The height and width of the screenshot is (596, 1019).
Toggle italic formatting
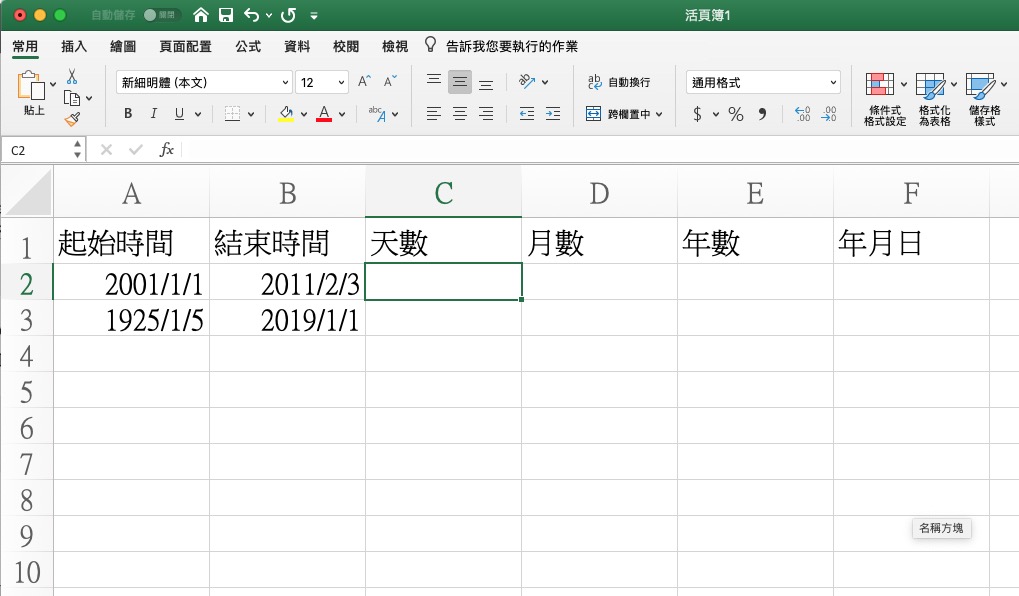pos(153,114)
